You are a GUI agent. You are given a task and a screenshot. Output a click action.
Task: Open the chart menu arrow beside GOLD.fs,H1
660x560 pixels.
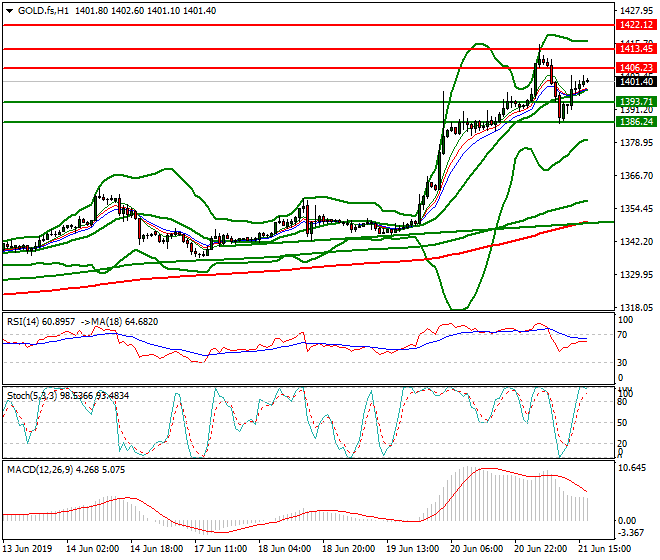[10, 11]
